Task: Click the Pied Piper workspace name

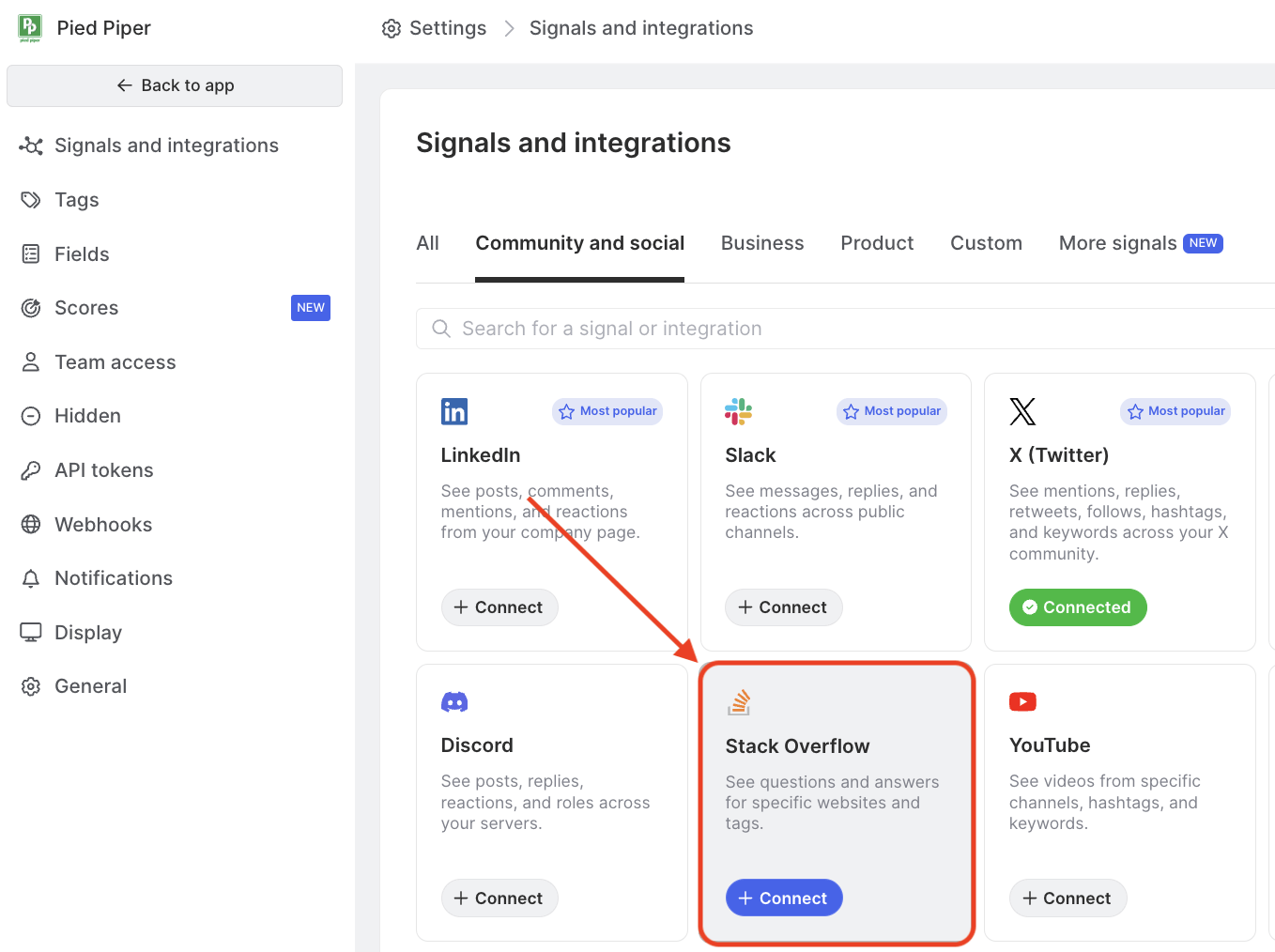Action: click(104, 28)
